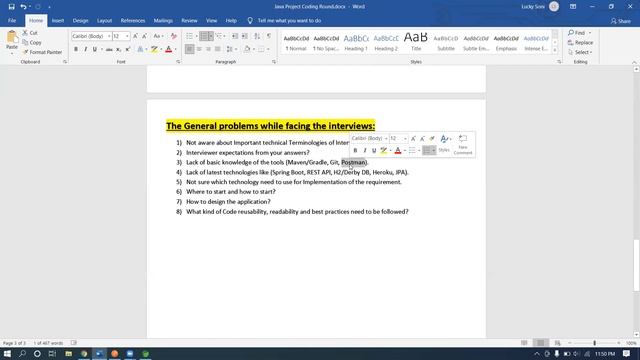Switch to the References tab
640x360 pixels.
pyautogui.click(x=133, y=20)
